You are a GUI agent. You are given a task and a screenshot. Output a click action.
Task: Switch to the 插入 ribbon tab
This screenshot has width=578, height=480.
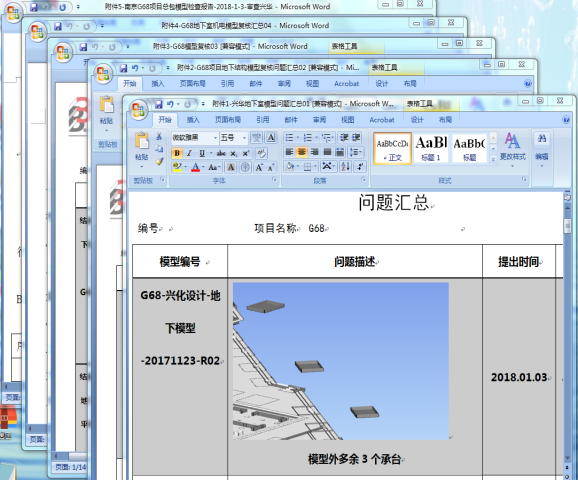[193, 119]
